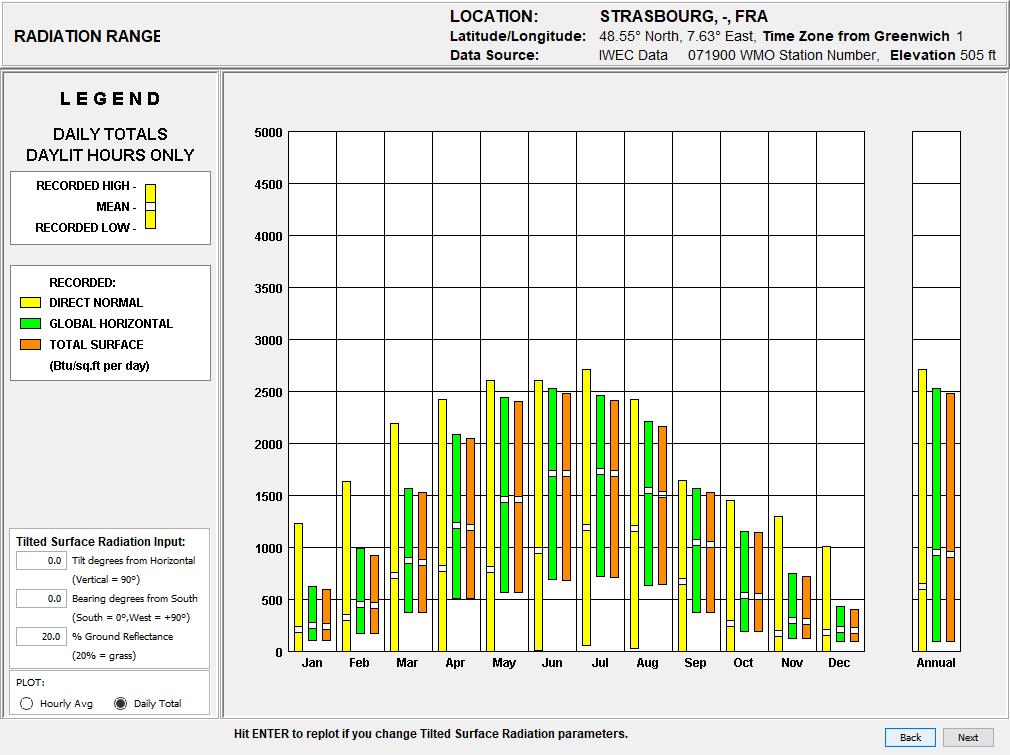1010x755 pixels.
Task: Click the January global horizontal green bar
Action: coord(312,613)
